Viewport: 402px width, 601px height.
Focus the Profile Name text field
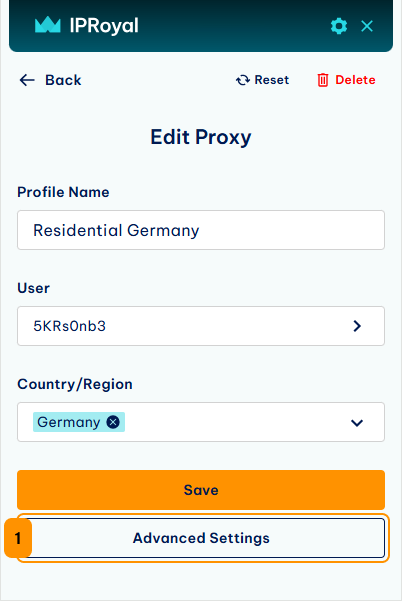(x=201, y=230)
